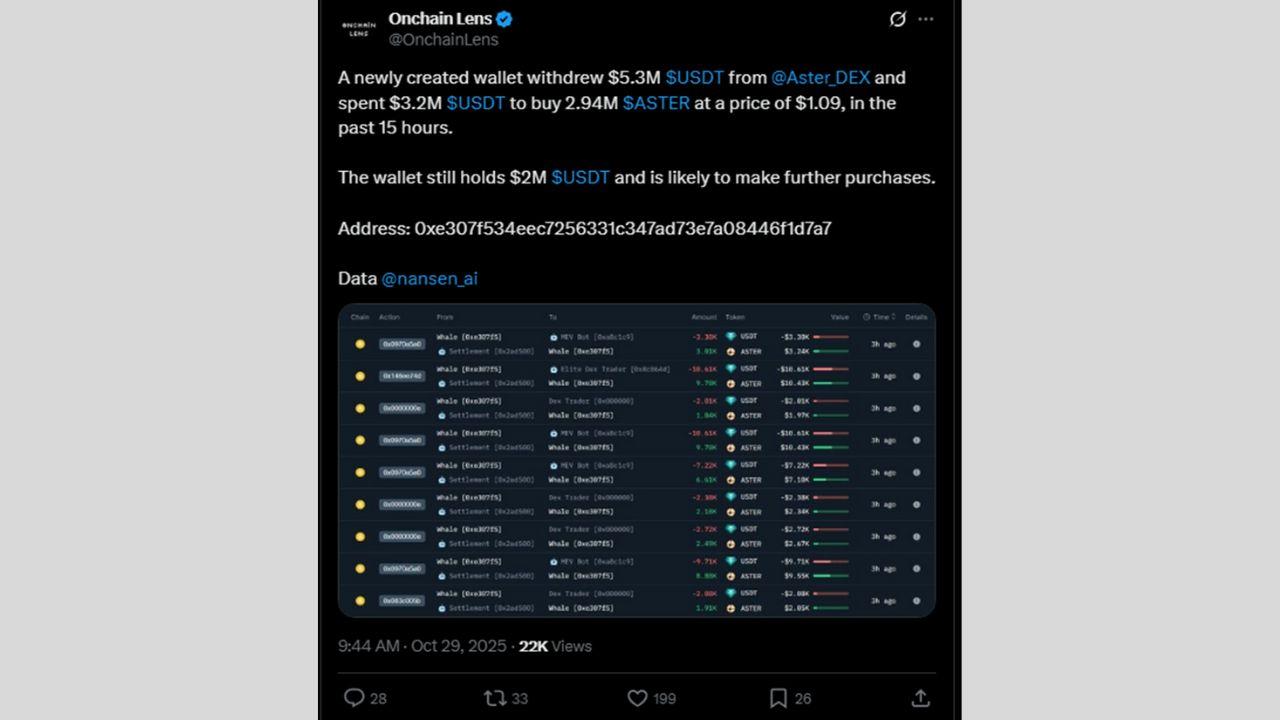
Task: Open the $ASTER cashtag link
Action: tap(656, 103)
